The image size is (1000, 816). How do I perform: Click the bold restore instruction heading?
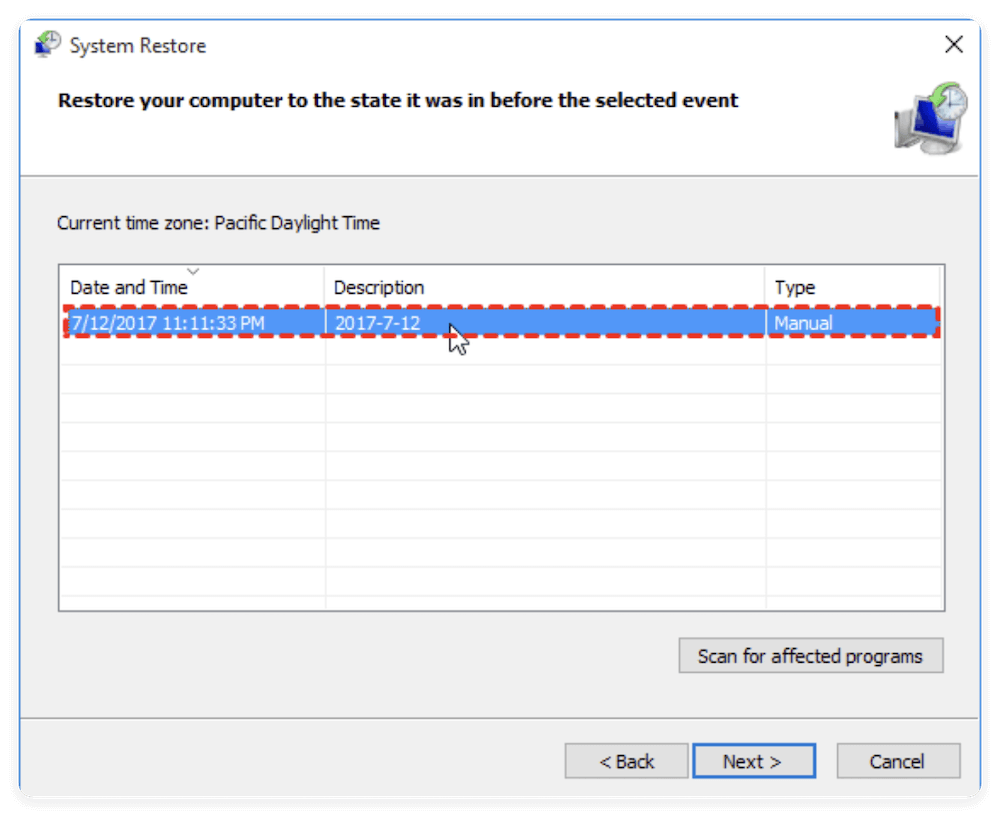click(398, 101)
